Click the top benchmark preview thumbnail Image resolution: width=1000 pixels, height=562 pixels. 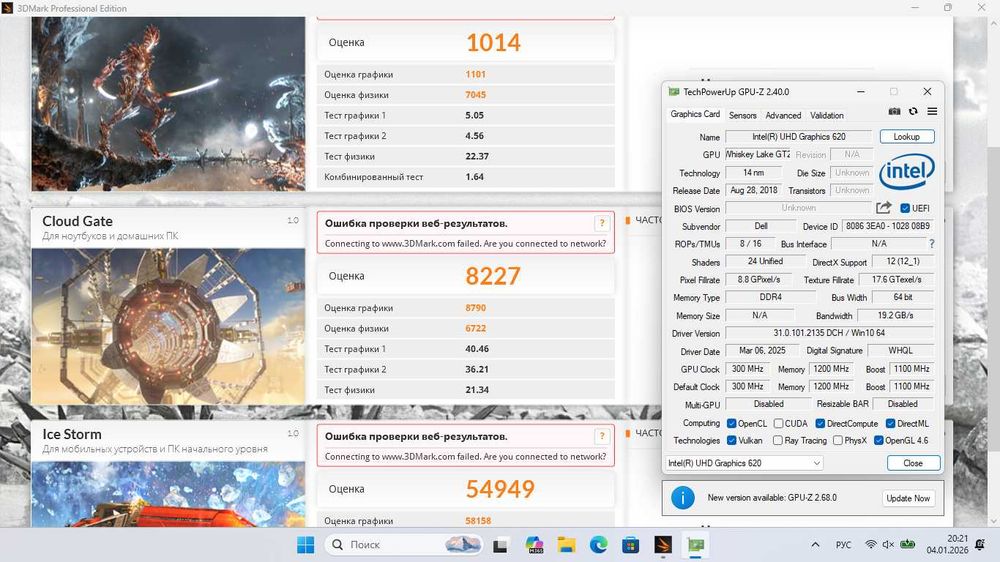[168, 104]
